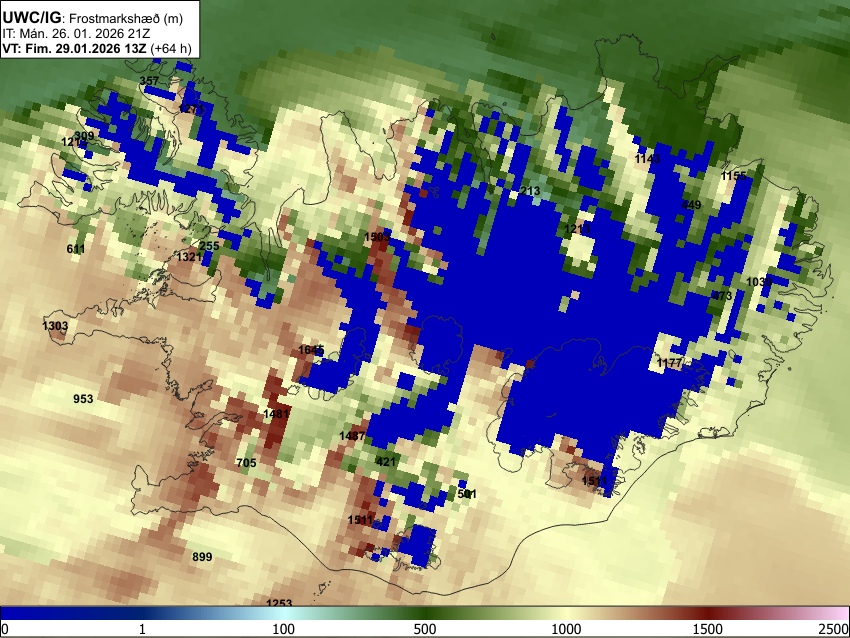850x638 pixels.
Task: Click the initial time line 'IT: Mán. 26. 01. 2026 21Z'
Action: [77, 34]
